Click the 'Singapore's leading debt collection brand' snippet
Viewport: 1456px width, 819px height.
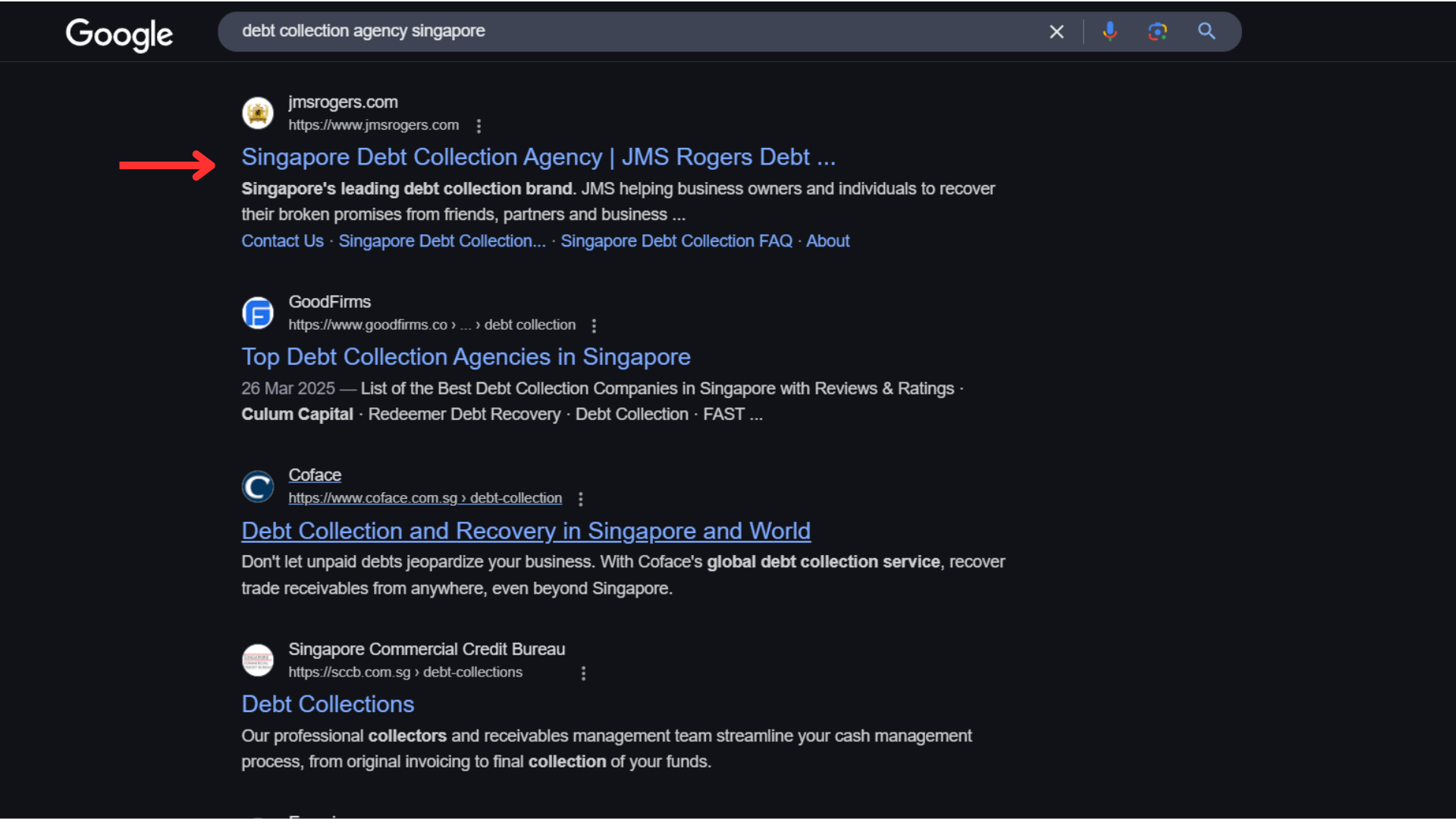click(409, 189)
